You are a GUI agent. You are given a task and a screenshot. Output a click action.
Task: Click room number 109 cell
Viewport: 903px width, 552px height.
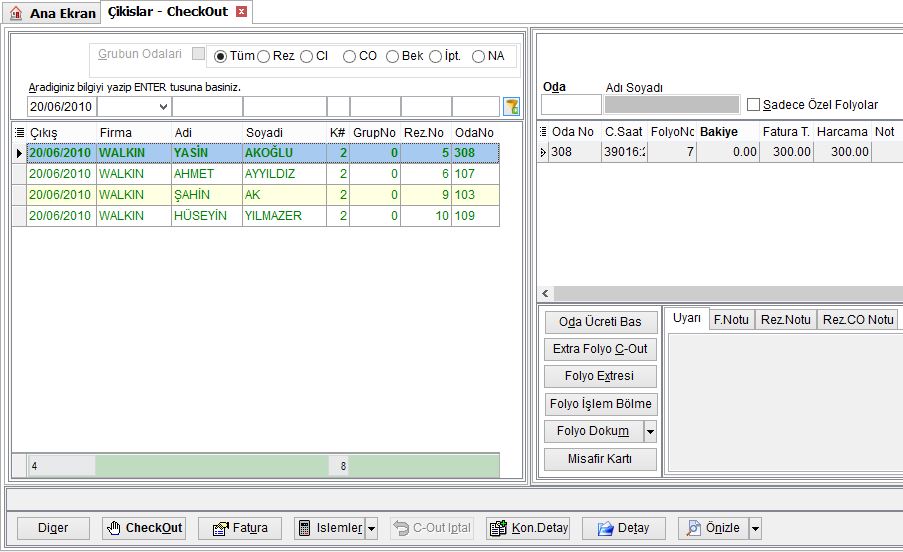click(x=475, y=216)
